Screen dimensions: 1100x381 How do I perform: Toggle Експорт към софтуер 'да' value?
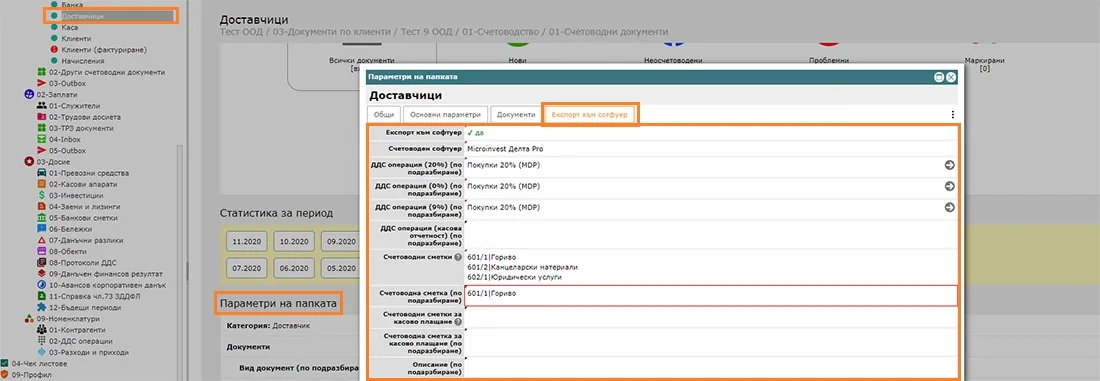coord(475,132)
